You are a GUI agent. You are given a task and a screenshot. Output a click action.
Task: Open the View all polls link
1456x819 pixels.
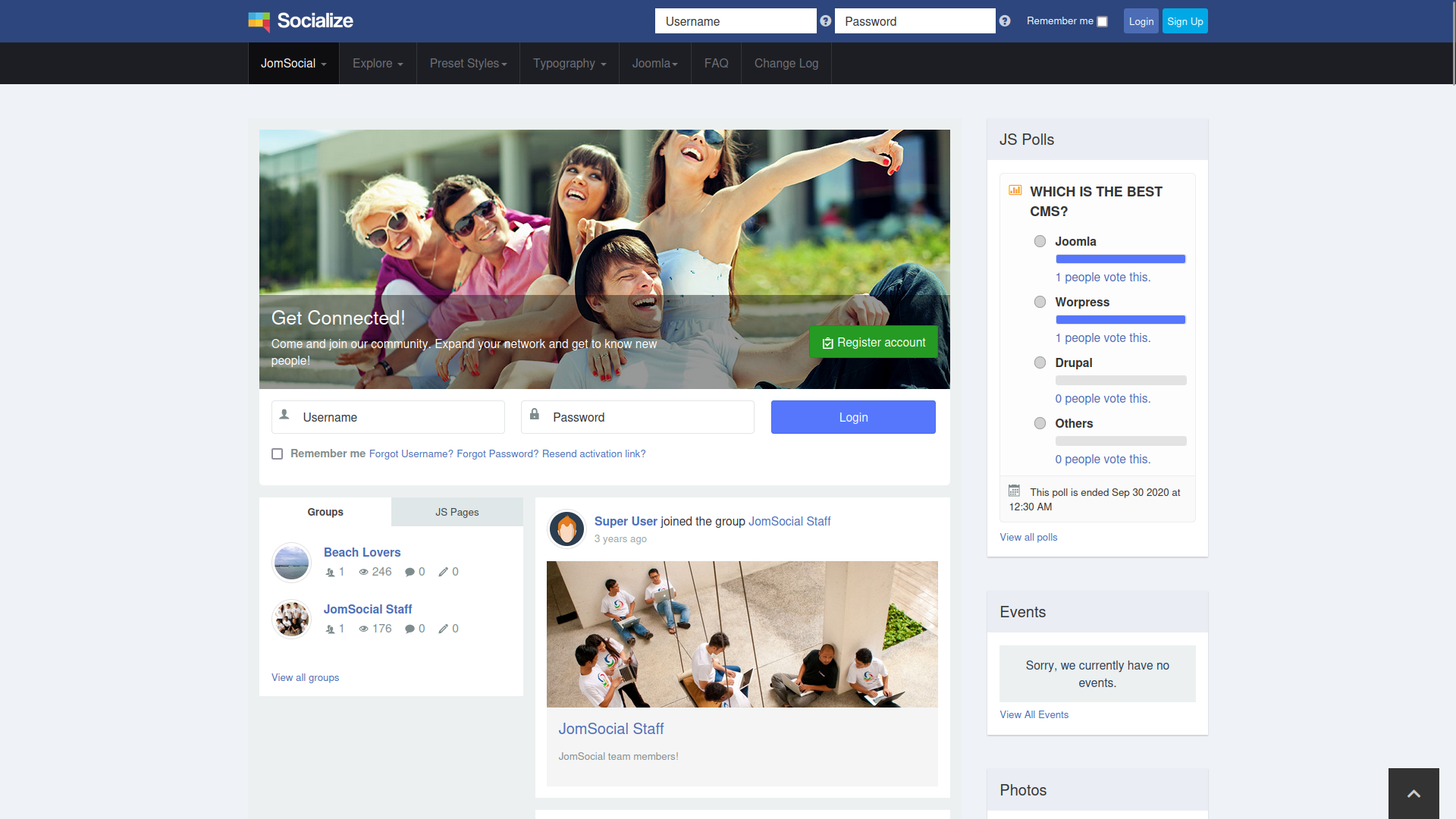[1028, 537]
